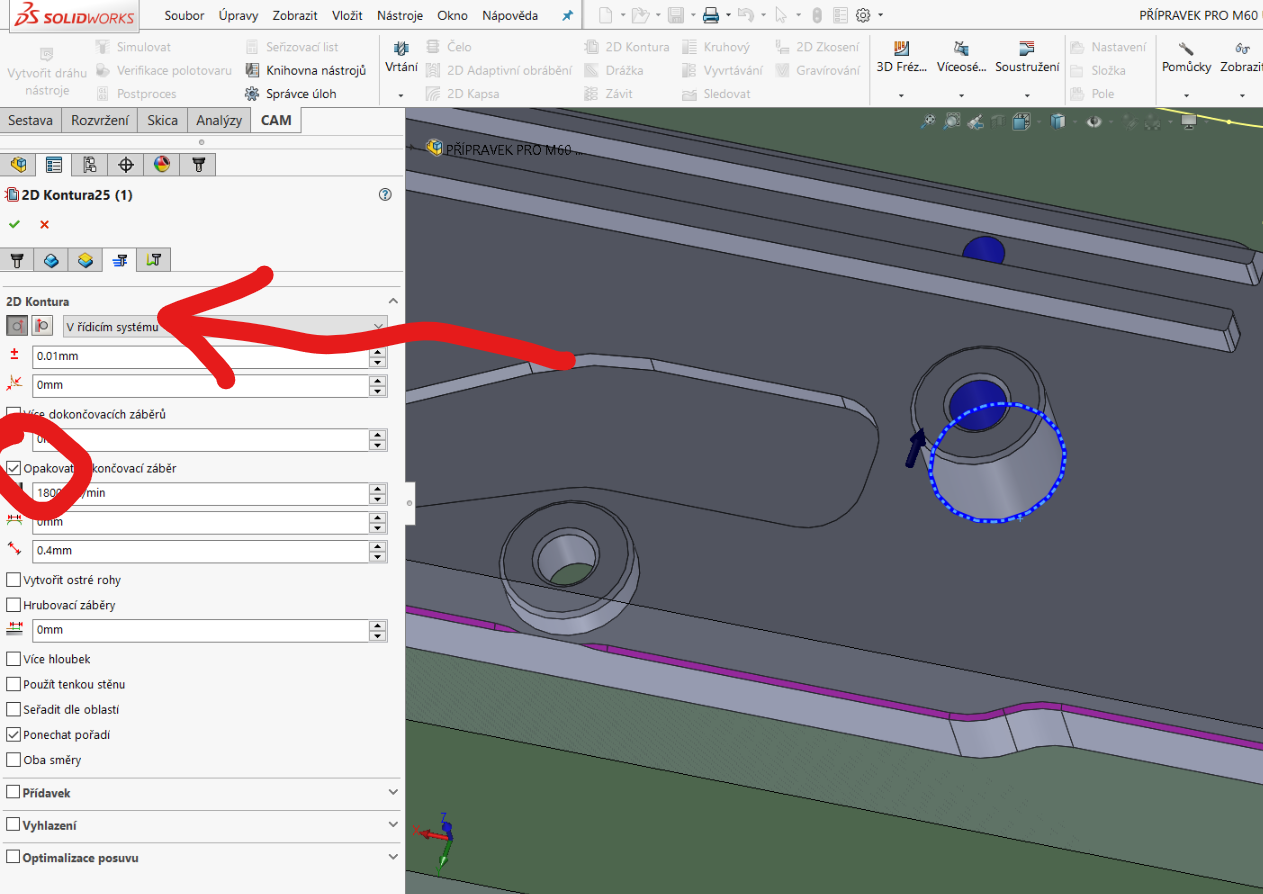Uncheck Ponechat pořadí option

click(x=14, y=735)
